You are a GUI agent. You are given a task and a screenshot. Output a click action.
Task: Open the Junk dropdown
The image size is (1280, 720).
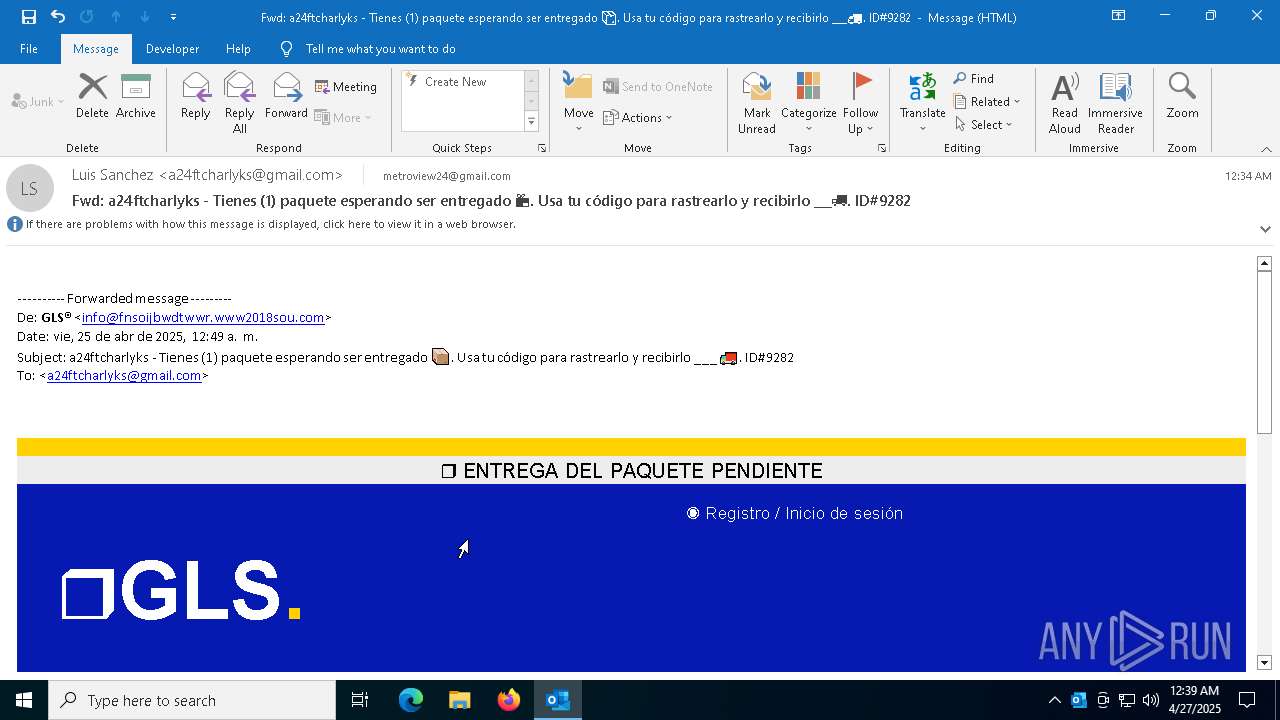point(38,101)
